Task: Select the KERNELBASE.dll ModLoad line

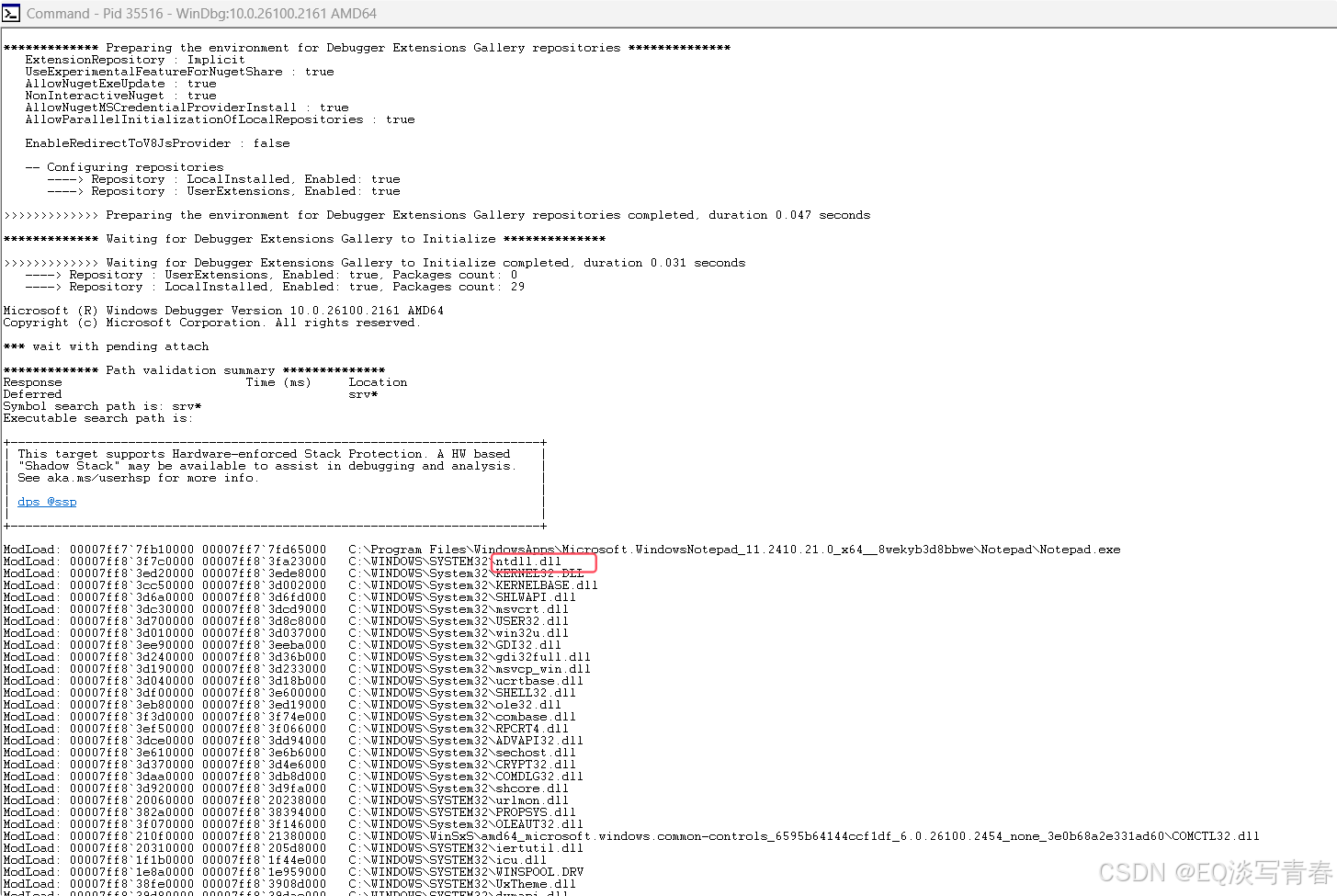Action: point(300,585)
